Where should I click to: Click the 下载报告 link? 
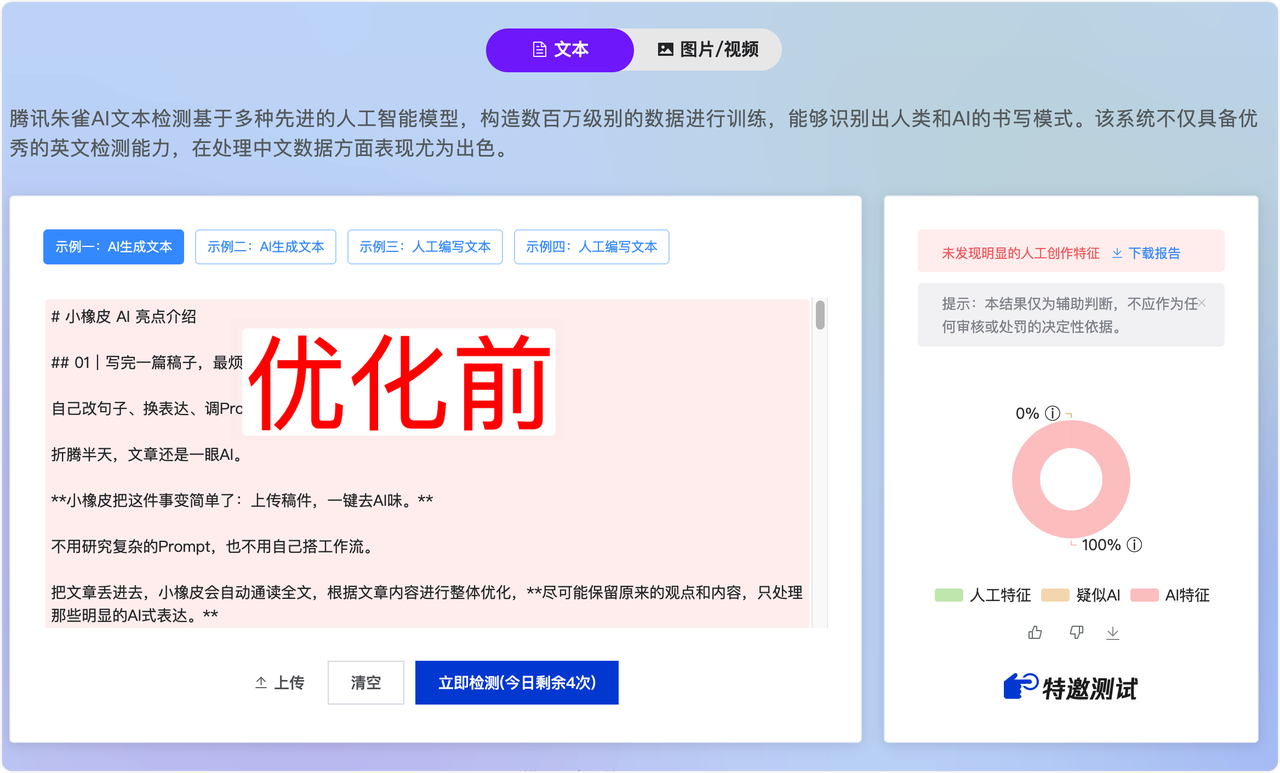1154,254
